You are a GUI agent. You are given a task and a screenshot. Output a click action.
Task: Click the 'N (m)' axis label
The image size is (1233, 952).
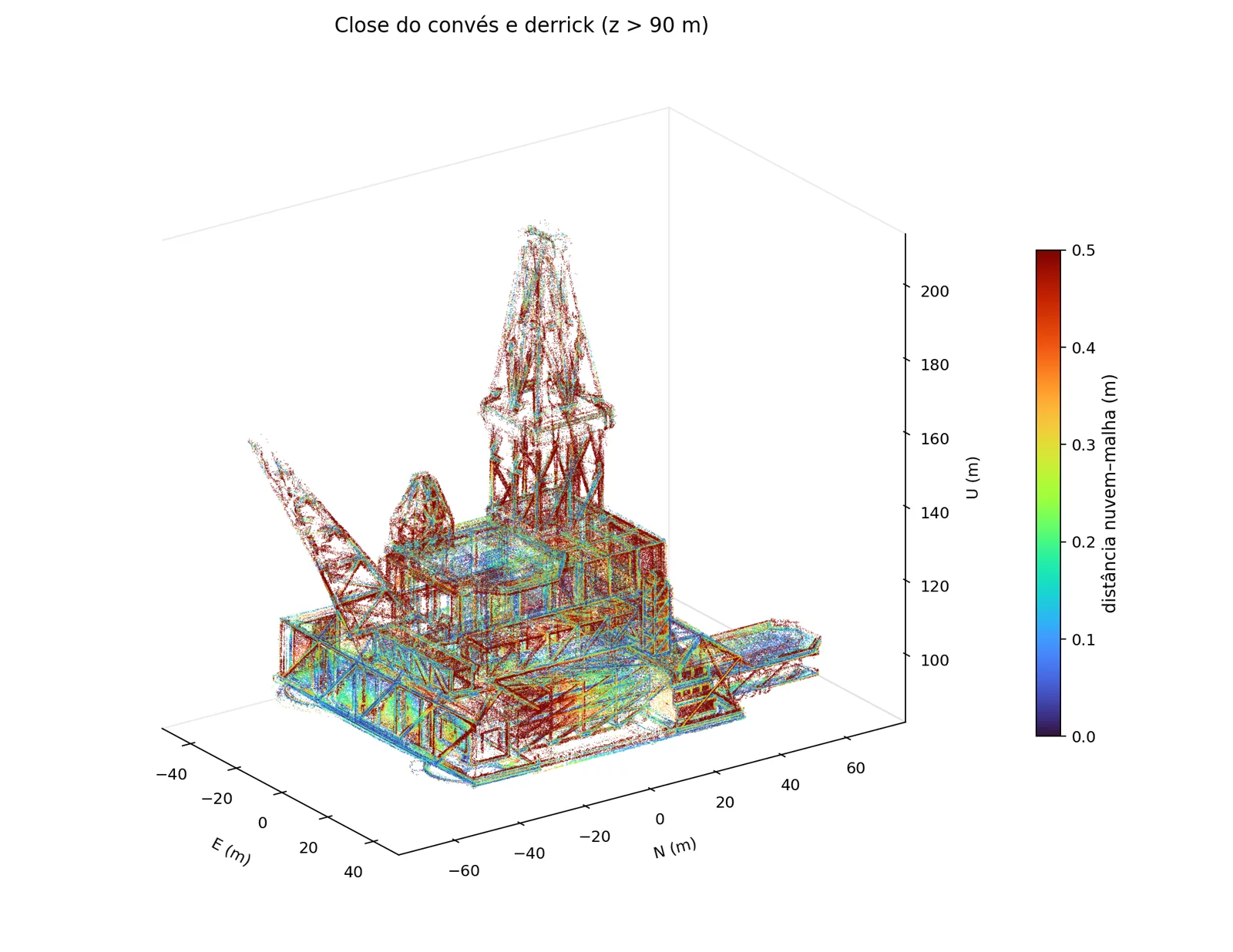pos(675,848)
